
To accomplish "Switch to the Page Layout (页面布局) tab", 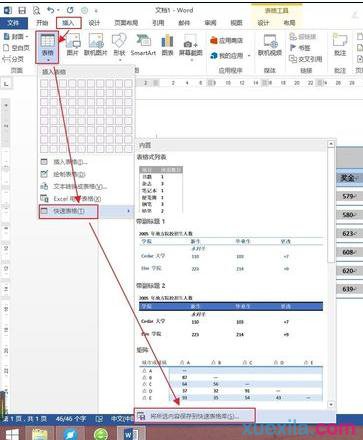I will pos(126,23).
